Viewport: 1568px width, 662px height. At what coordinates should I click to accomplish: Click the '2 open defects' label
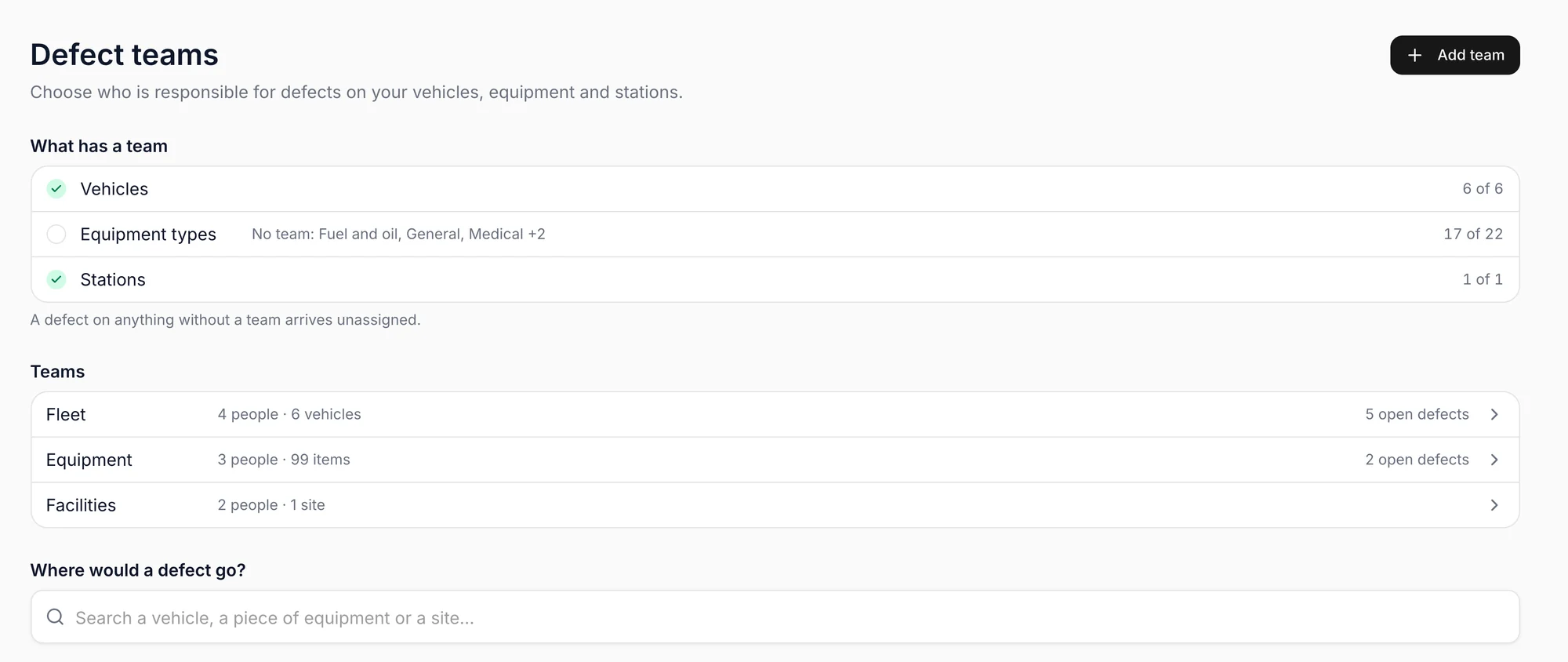coord(1417,460)
